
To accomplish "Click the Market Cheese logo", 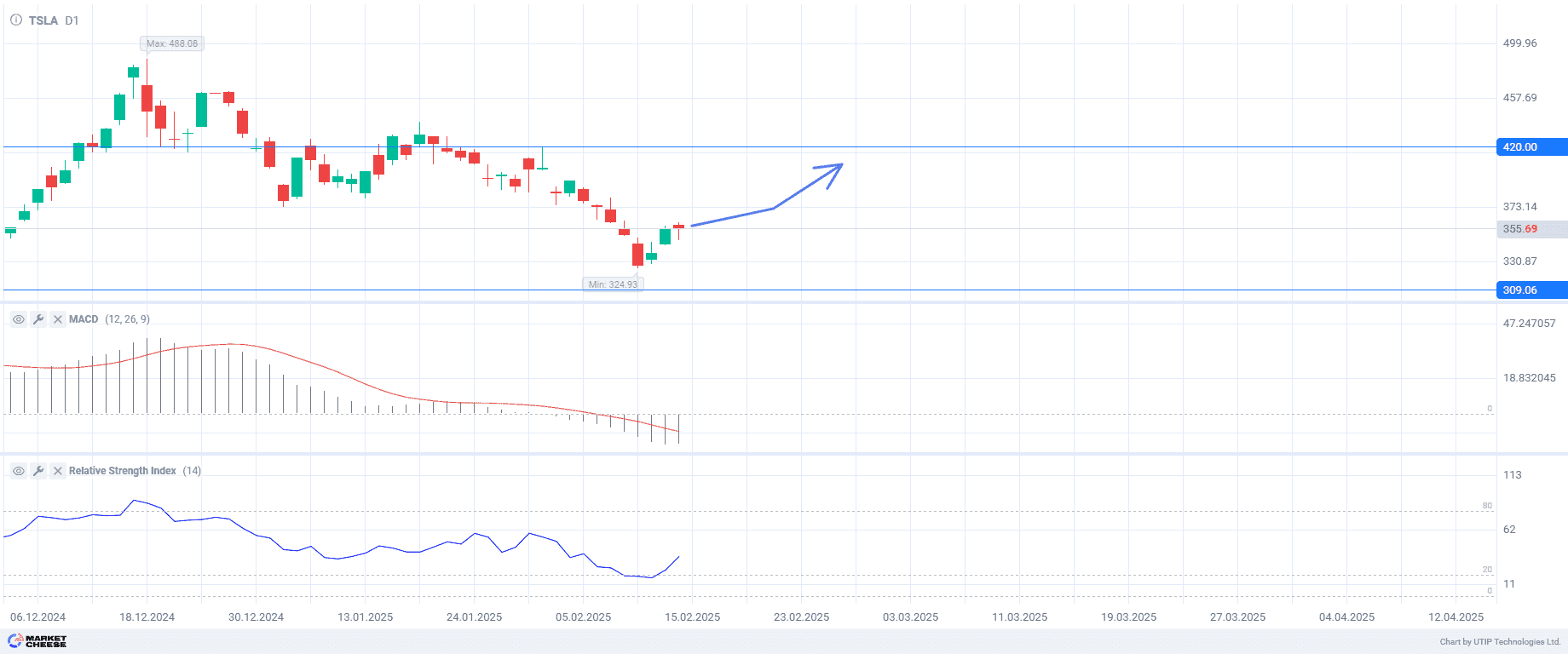I will (x=37, y=641).
